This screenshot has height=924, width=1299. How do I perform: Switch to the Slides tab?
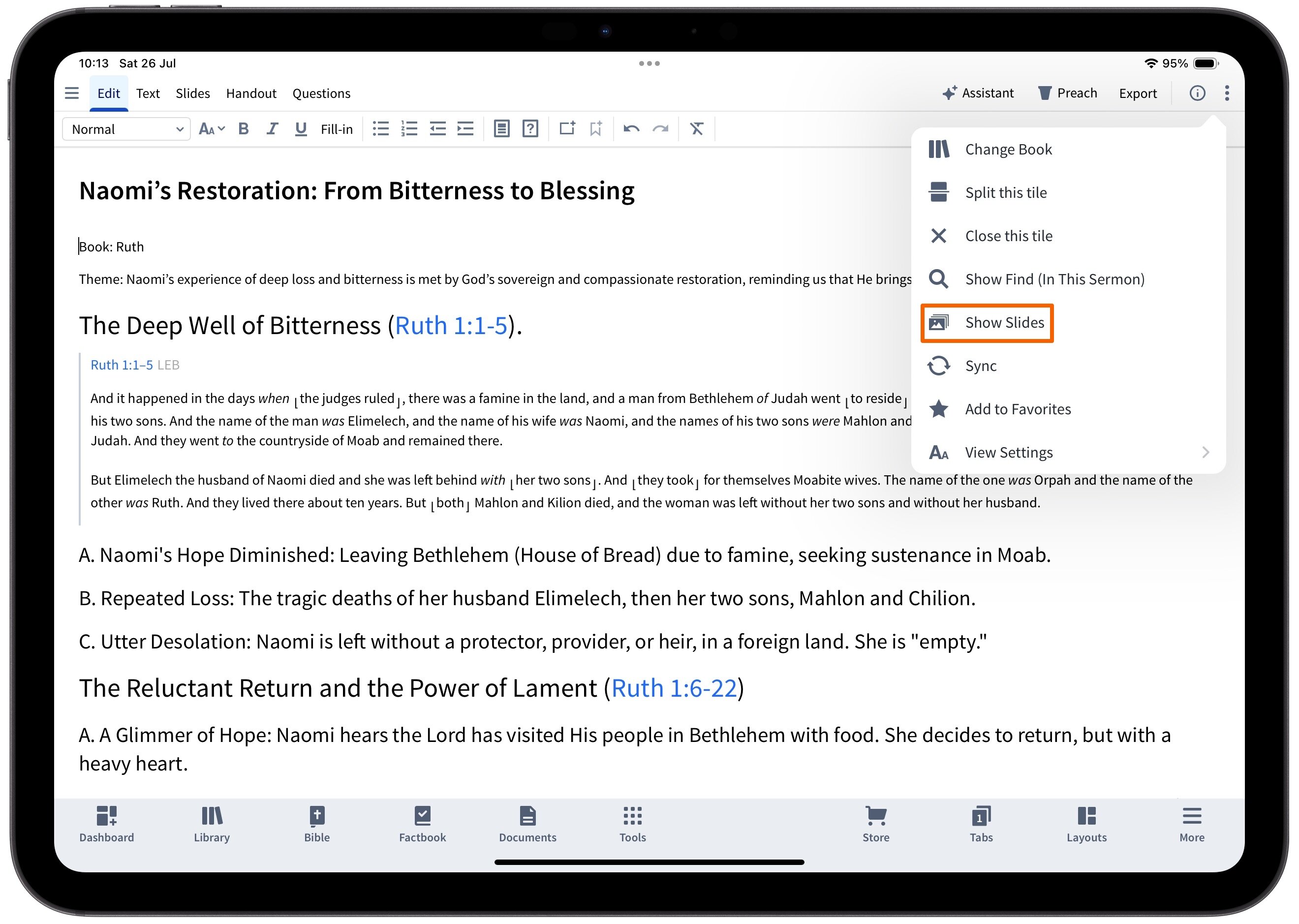click(x=192, y=93)
